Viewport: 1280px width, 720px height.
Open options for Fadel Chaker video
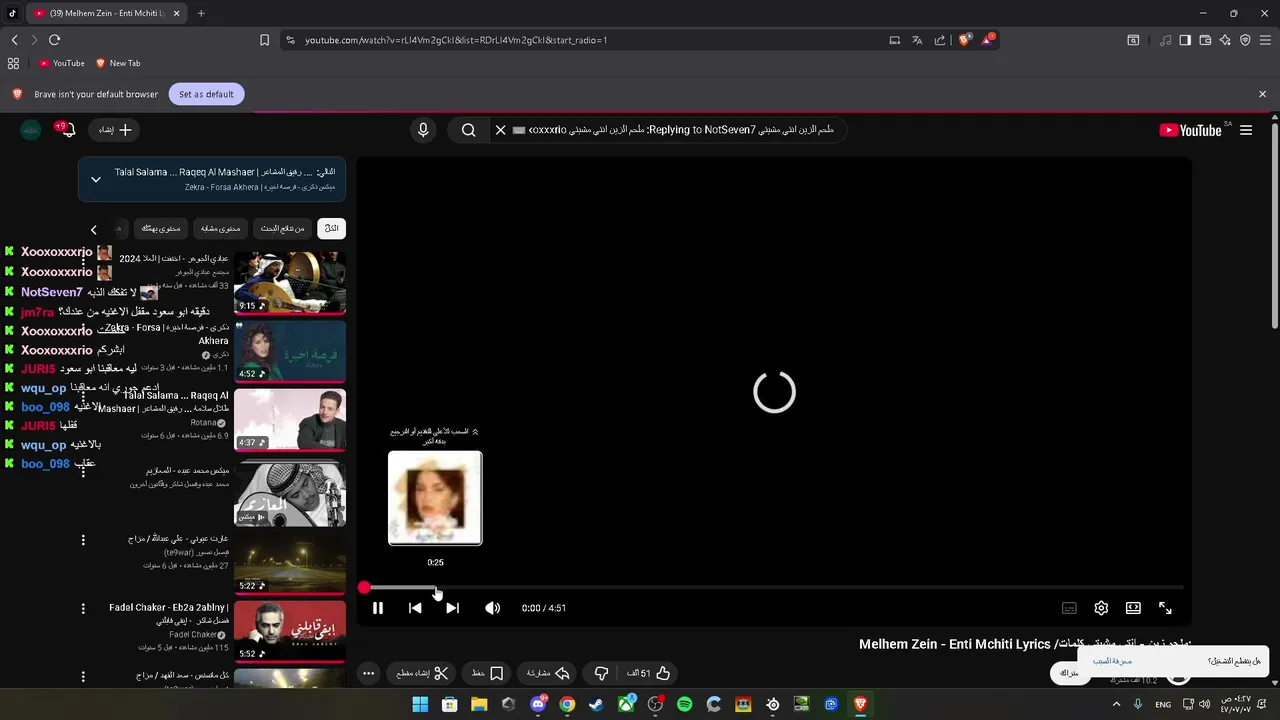pyautogui.click(x=83, y=608)
